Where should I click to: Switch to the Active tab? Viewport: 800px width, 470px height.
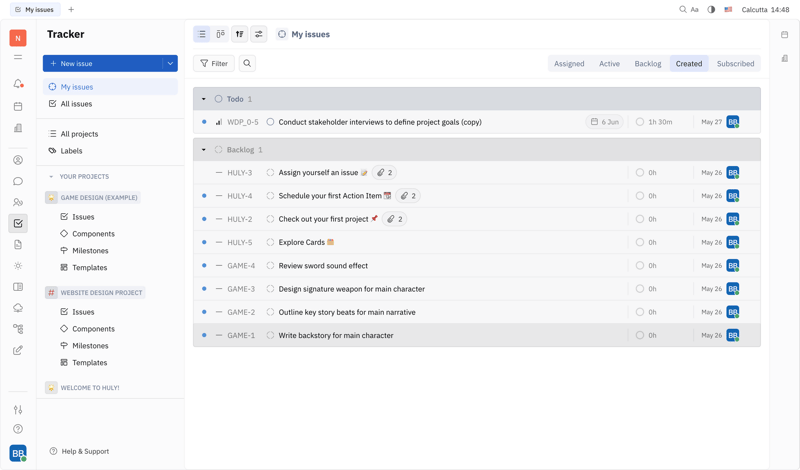[609, 64]
